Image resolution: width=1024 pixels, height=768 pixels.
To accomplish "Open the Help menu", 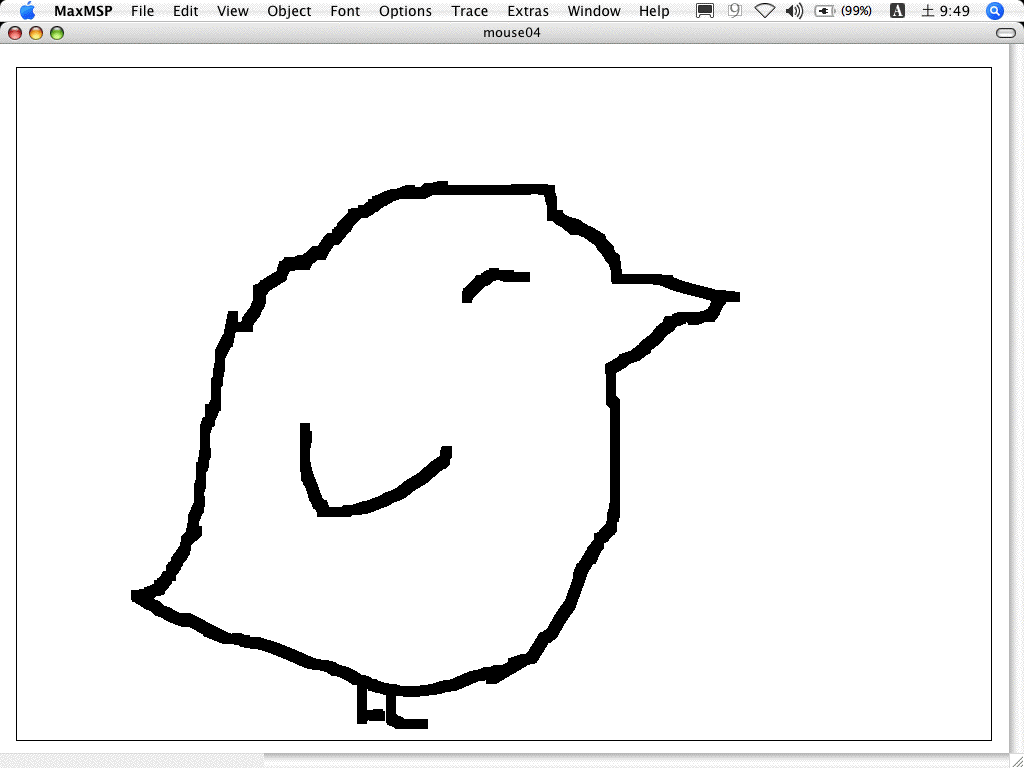I will pyautogui.click(x=654, y=11).
